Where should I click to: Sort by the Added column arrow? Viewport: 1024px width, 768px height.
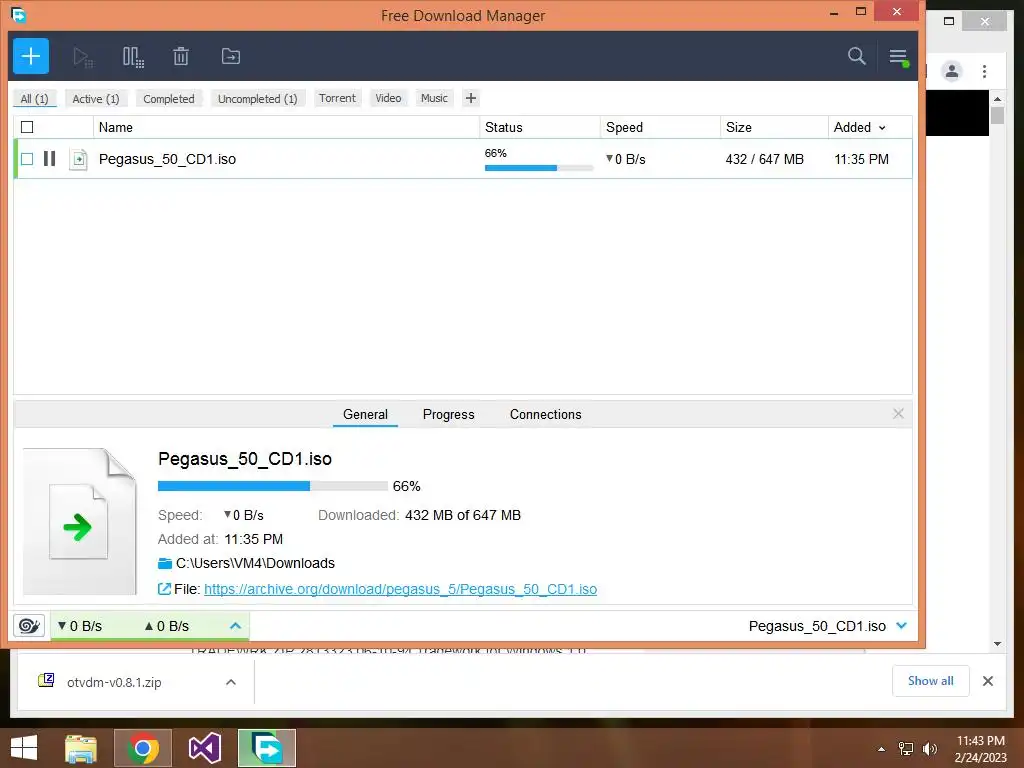pyautogui.click(x=882, y=128)
